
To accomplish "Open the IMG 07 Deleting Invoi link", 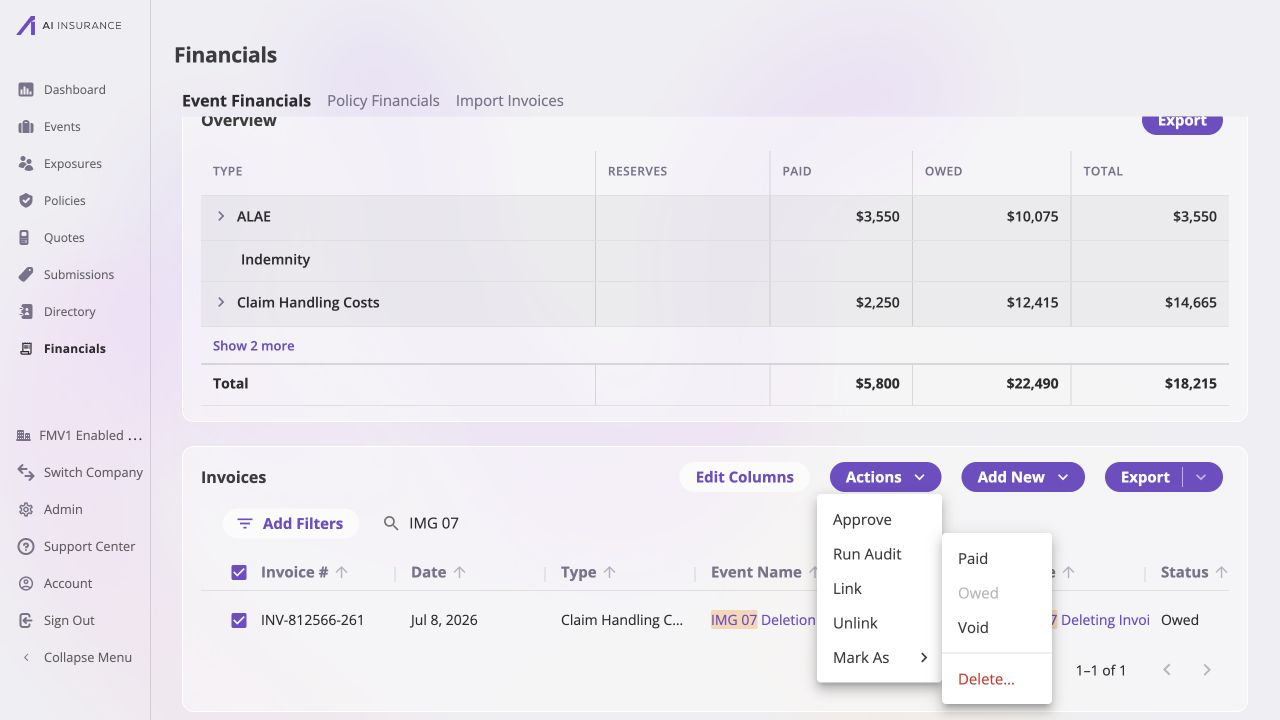I will (x=1100, y=620).
